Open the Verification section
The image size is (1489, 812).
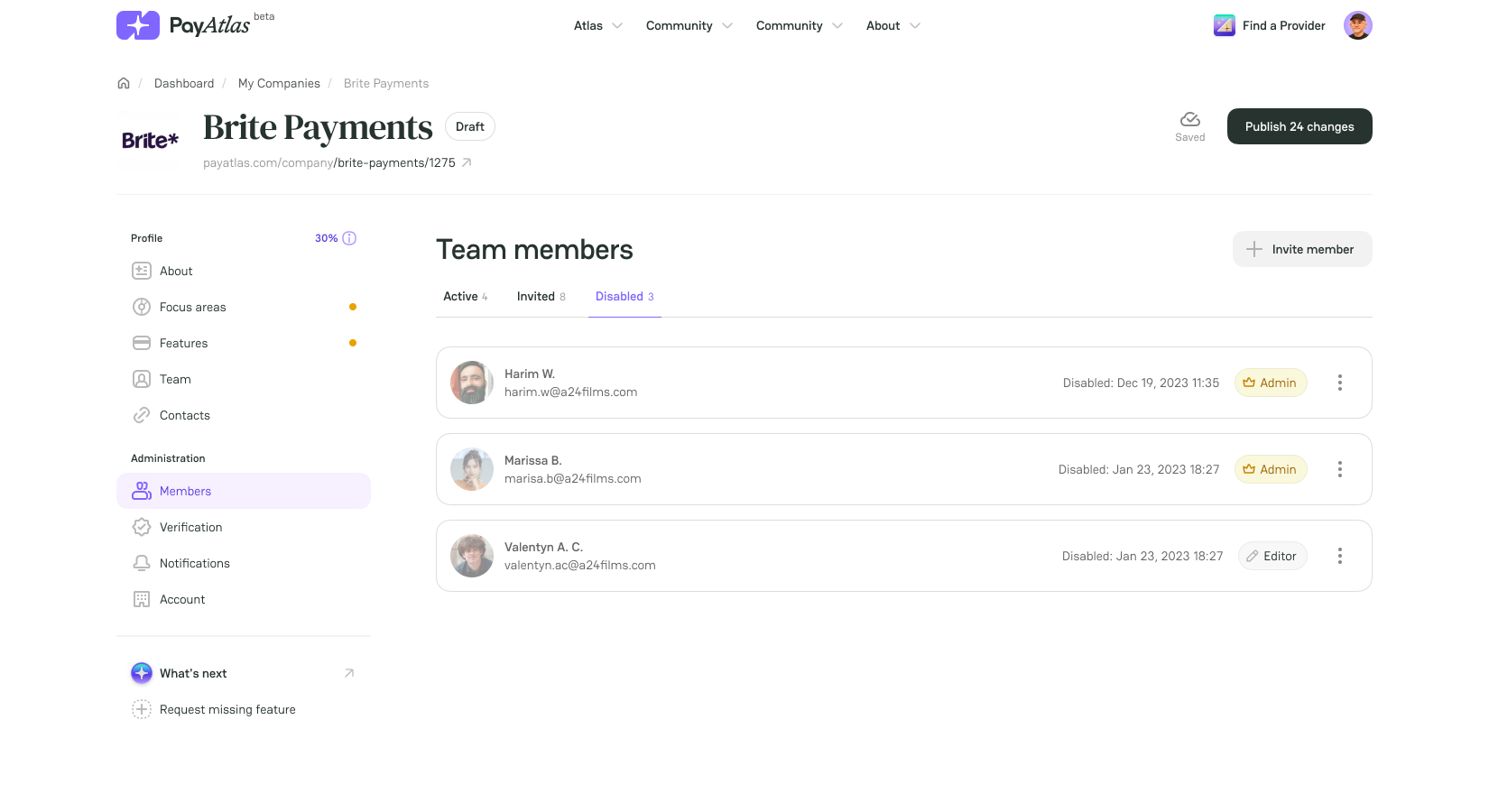point(244,527)
